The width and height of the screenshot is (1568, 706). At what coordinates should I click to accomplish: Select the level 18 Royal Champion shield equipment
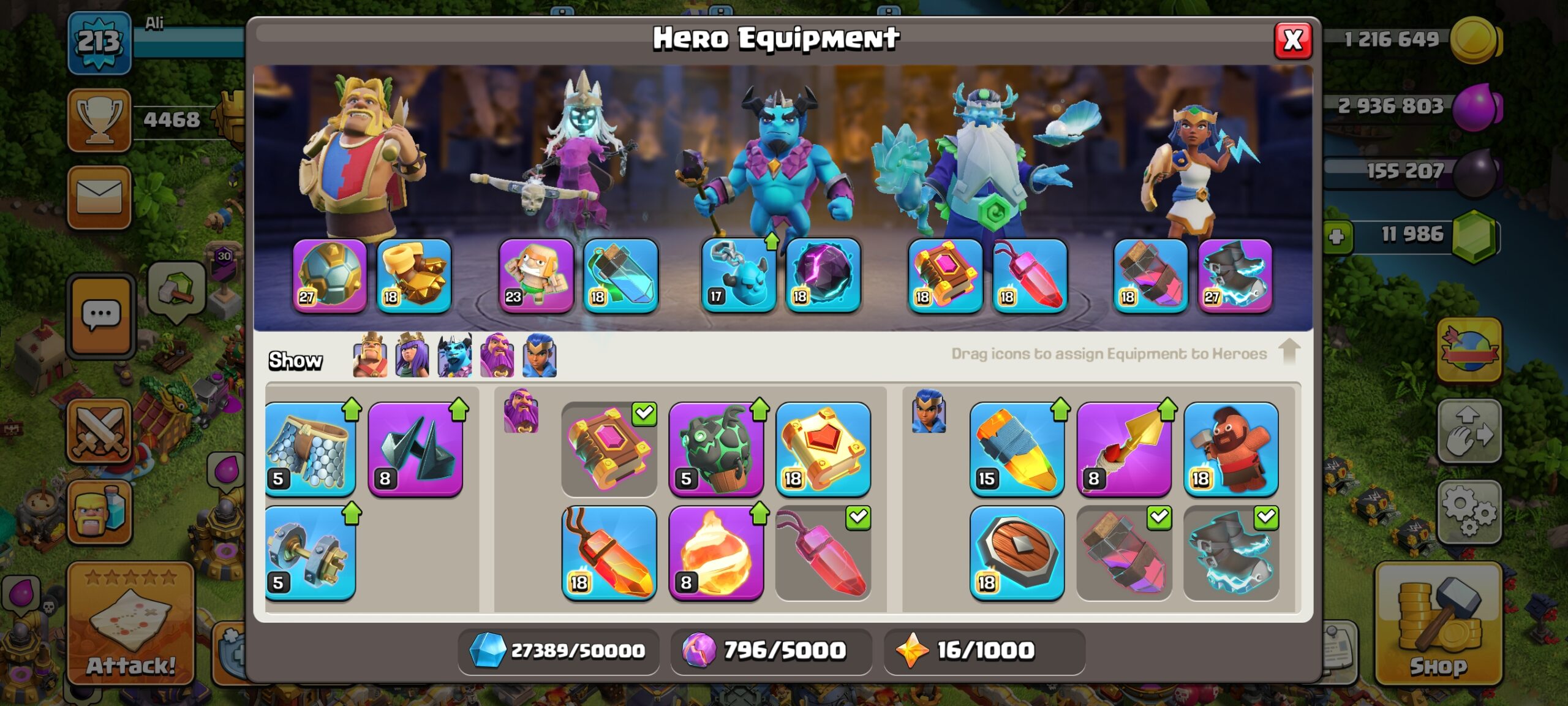tap(1017, 553)
